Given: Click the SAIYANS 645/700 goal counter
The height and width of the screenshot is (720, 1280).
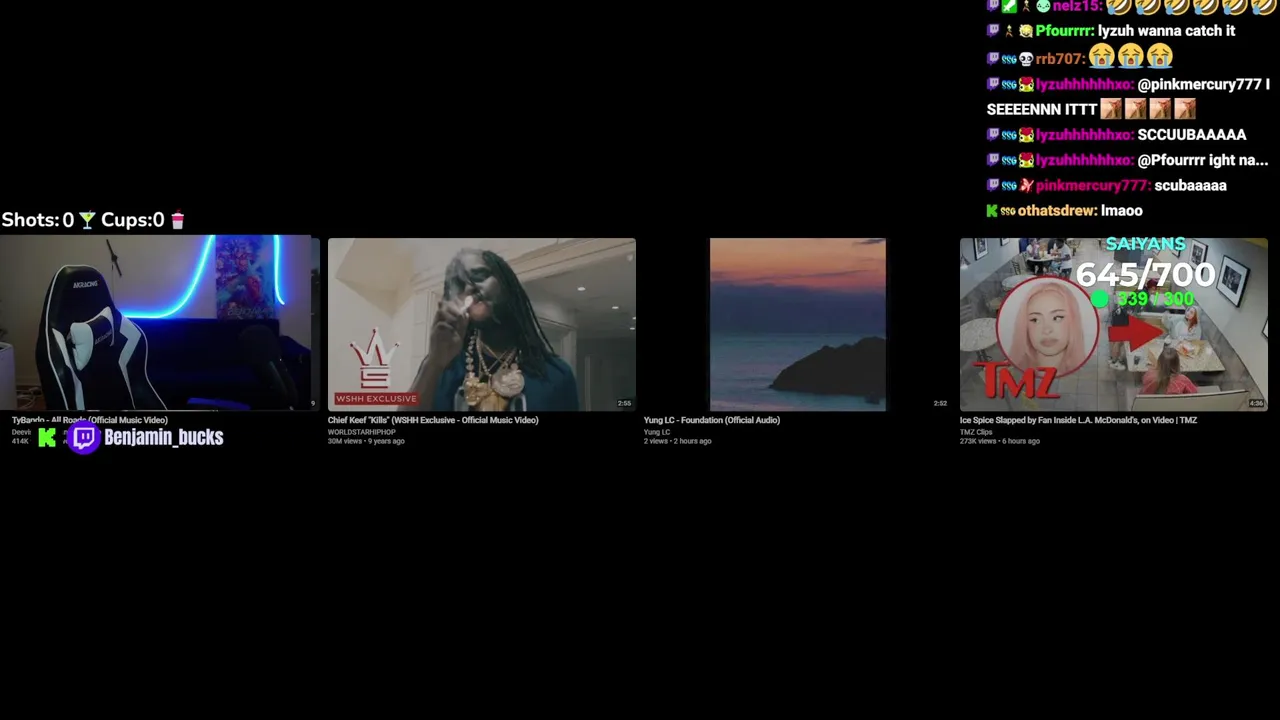Looking at the screenshot, I should 1145,265.
